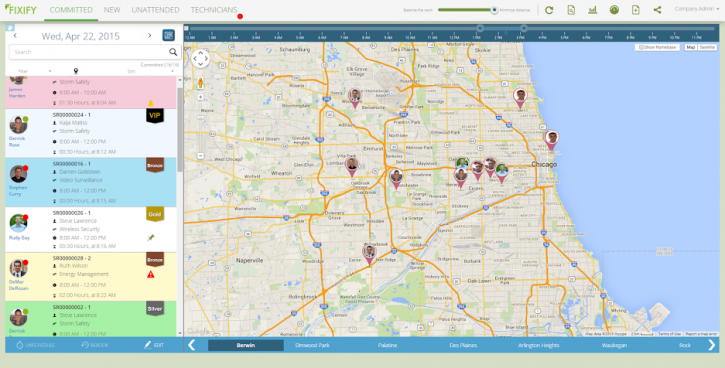Click the green pushpin on Rudy Gay card
725x368 pixels.
pos(151,238)
